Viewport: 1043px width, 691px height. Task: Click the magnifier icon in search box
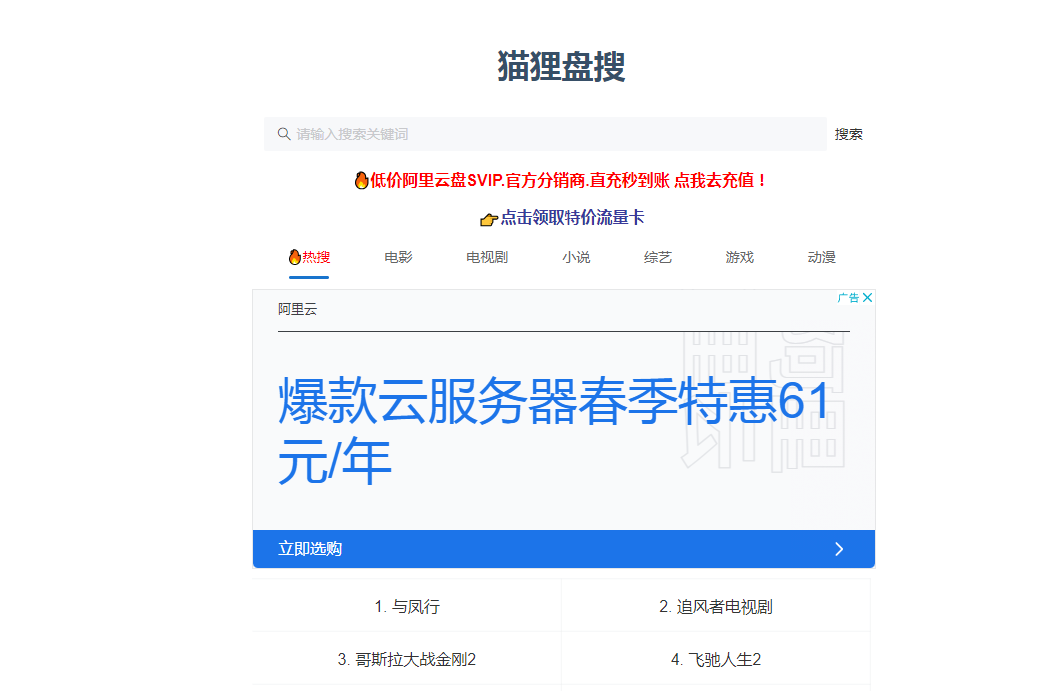(x=284, y=134)
